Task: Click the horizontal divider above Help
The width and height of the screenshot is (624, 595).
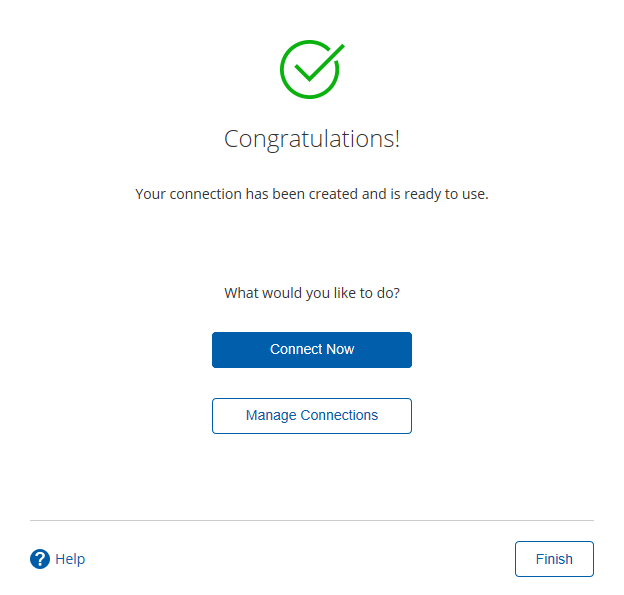Action: click(x=312, y=520)
